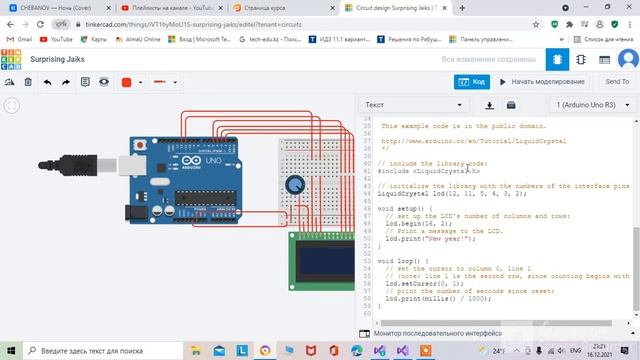Open the Office app from the taskbar
640x360 pixels.
coord(334,351)
